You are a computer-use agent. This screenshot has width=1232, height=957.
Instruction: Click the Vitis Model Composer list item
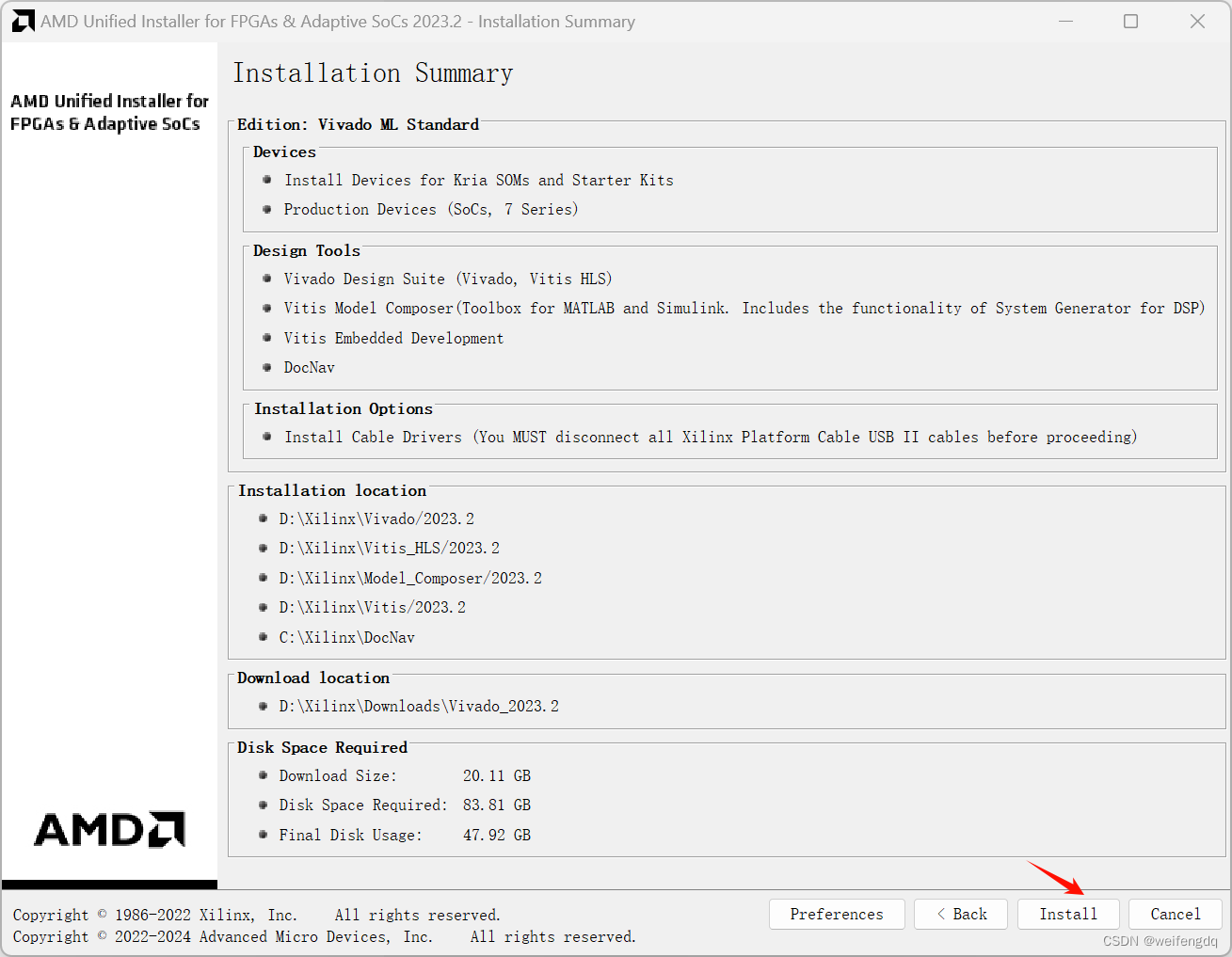pyautogui.click(x=744, y=308)
